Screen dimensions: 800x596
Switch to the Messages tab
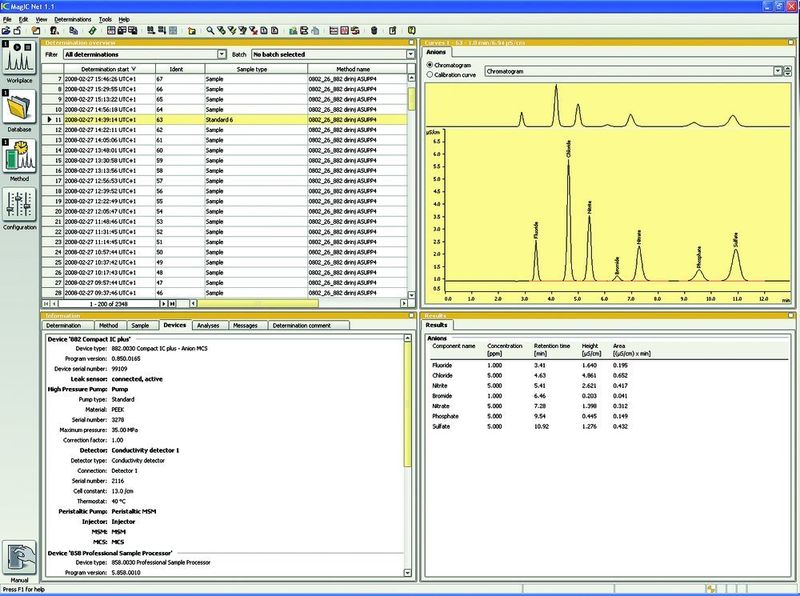[245, 326]
